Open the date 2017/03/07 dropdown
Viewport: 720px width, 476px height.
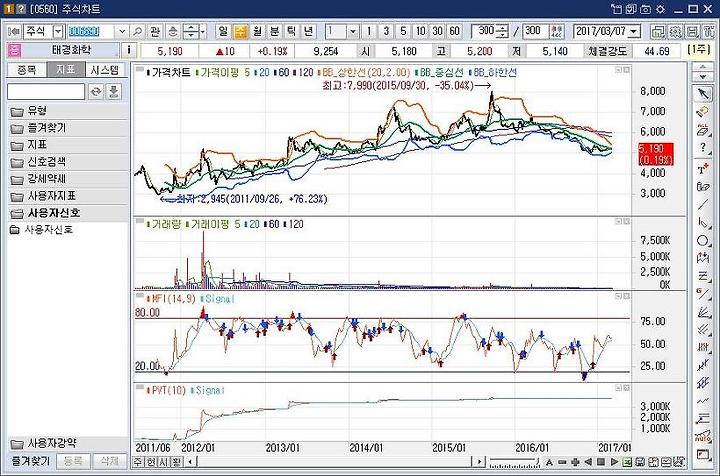634,32
